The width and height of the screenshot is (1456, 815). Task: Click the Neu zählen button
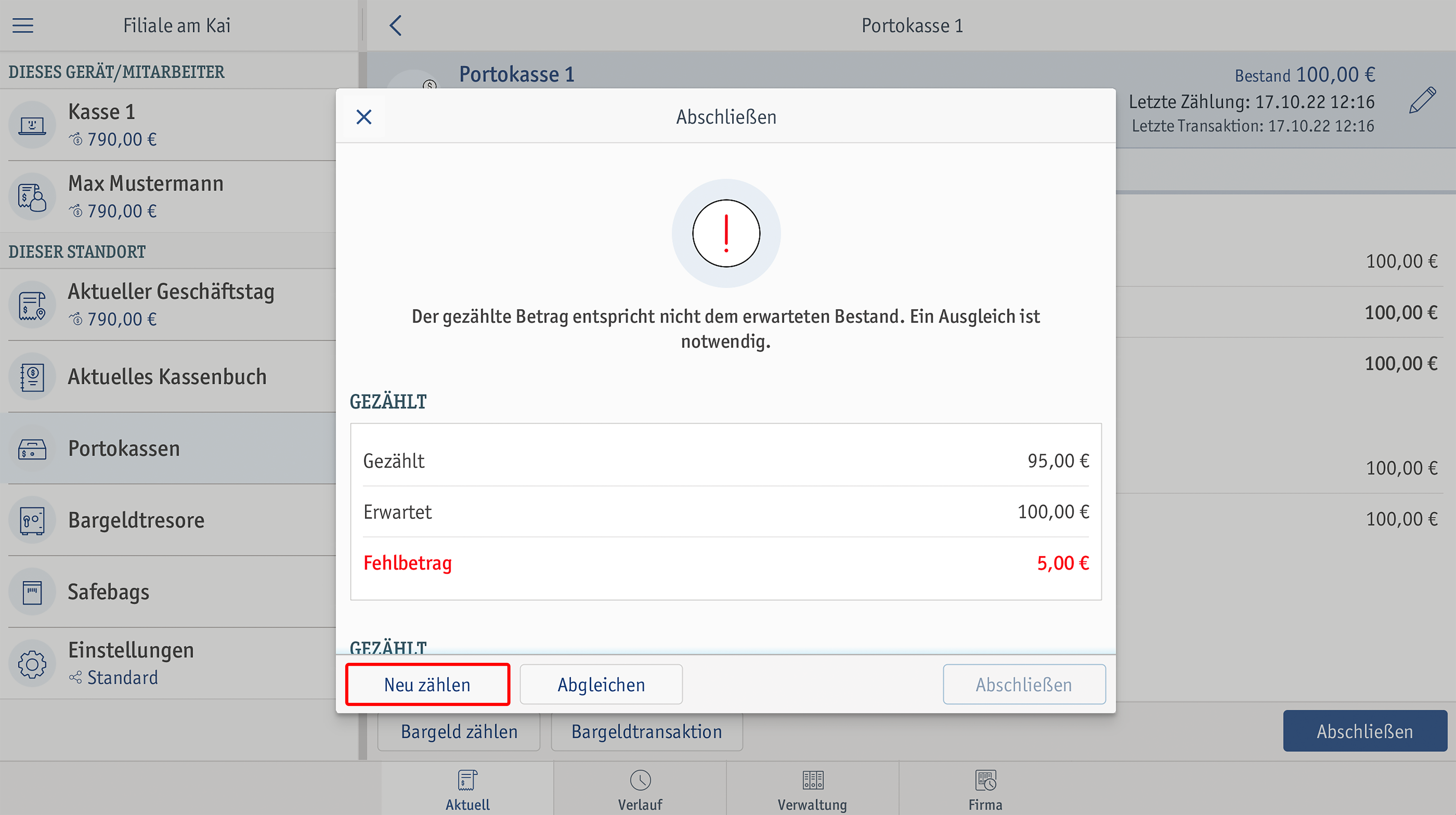click(x=427, y=685)
